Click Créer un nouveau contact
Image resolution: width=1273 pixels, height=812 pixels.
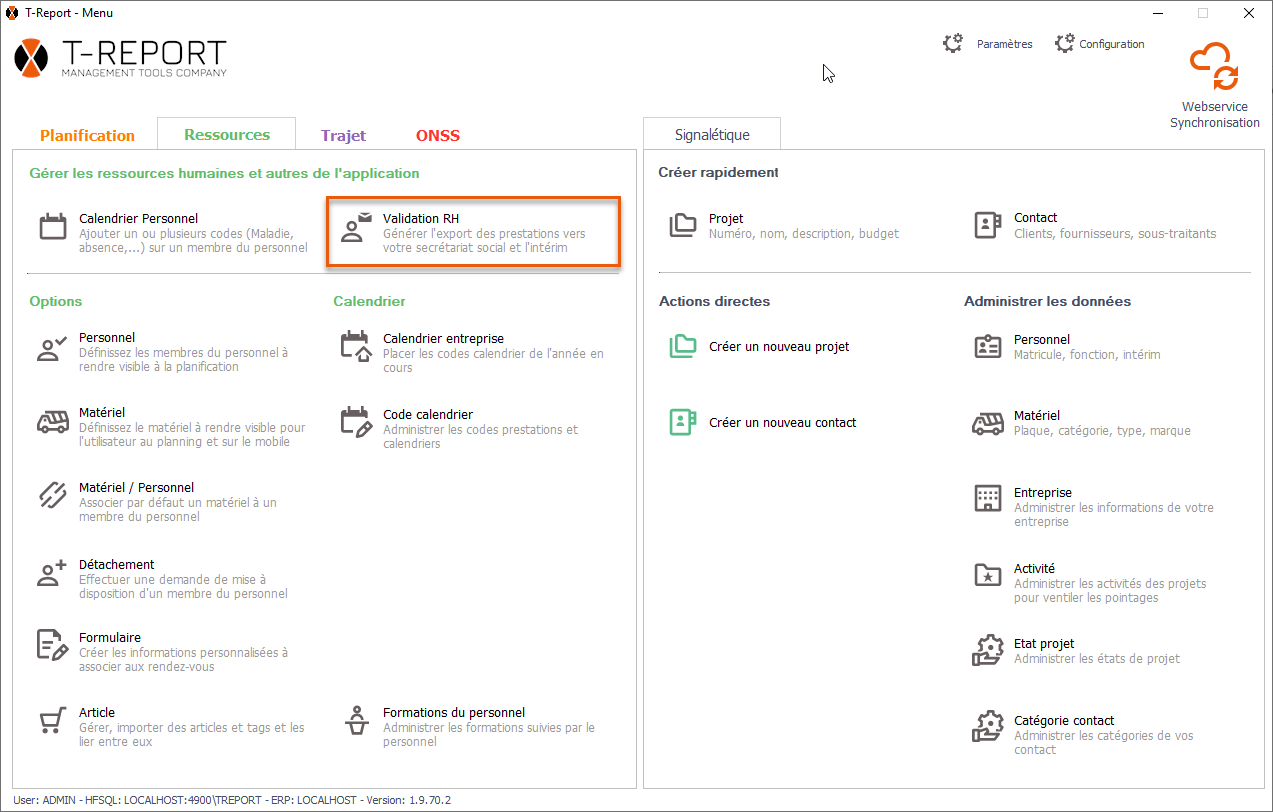click(x=782, y=423)
